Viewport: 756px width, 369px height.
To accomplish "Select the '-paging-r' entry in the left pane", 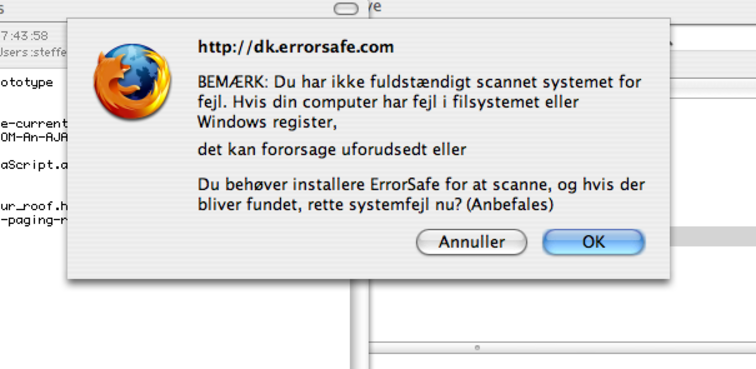I will click(33, 220).
